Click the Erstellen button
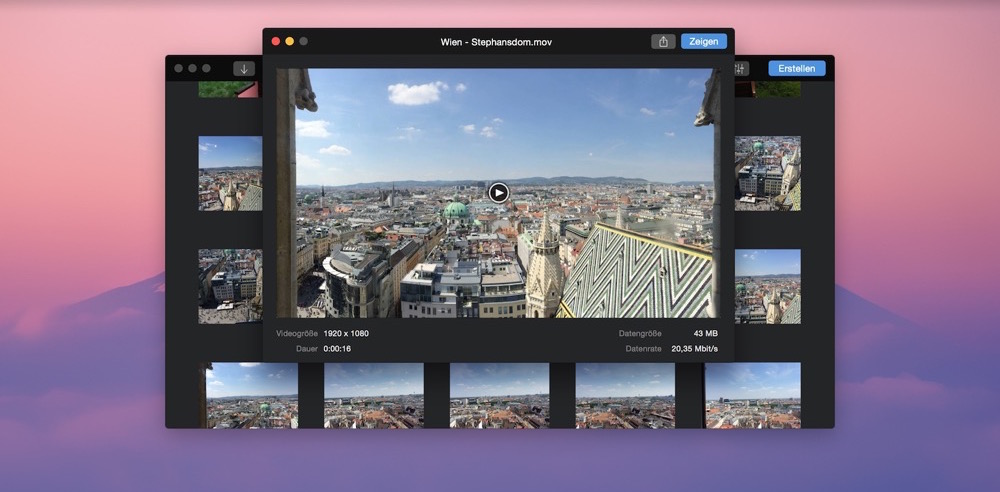This screenshot has height=492, width=1000. (796, 69)
